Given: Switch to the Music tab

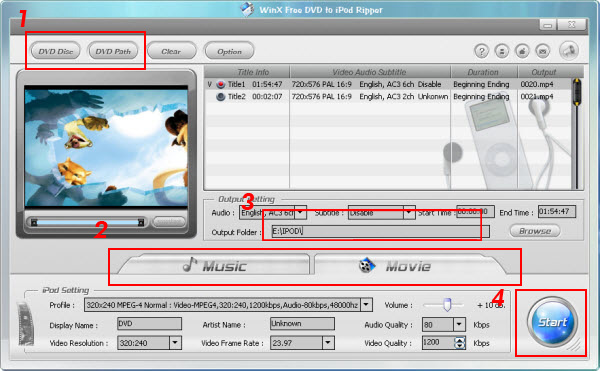Looking at the screenshot, I should (214, 265).
